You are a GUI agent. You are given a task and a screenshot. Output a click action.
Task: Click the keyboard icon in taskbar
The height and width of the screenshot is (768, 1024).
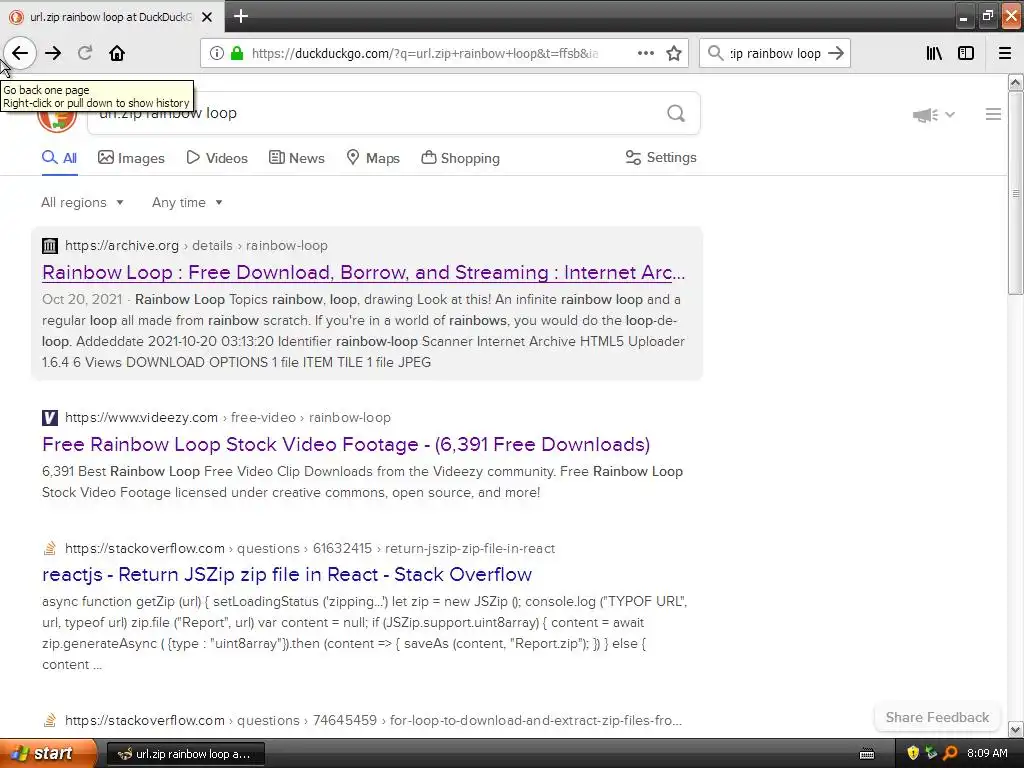[x=867, y=754]
